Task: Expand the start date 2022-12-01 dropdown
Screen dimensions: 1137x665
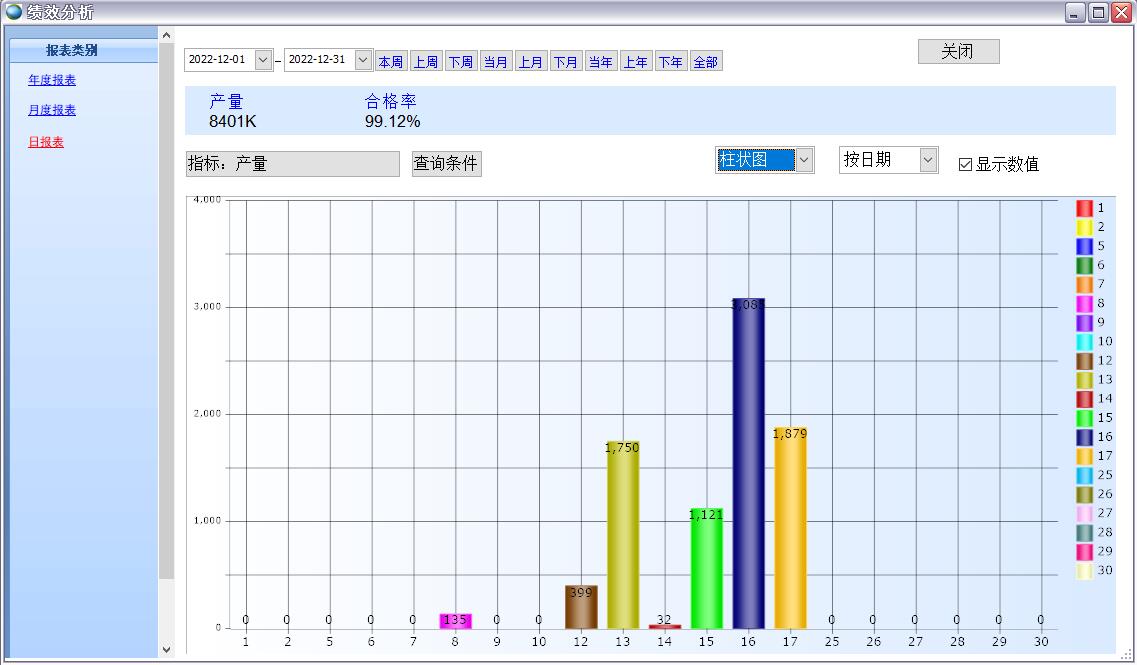Action: click(x=263, y=60)
